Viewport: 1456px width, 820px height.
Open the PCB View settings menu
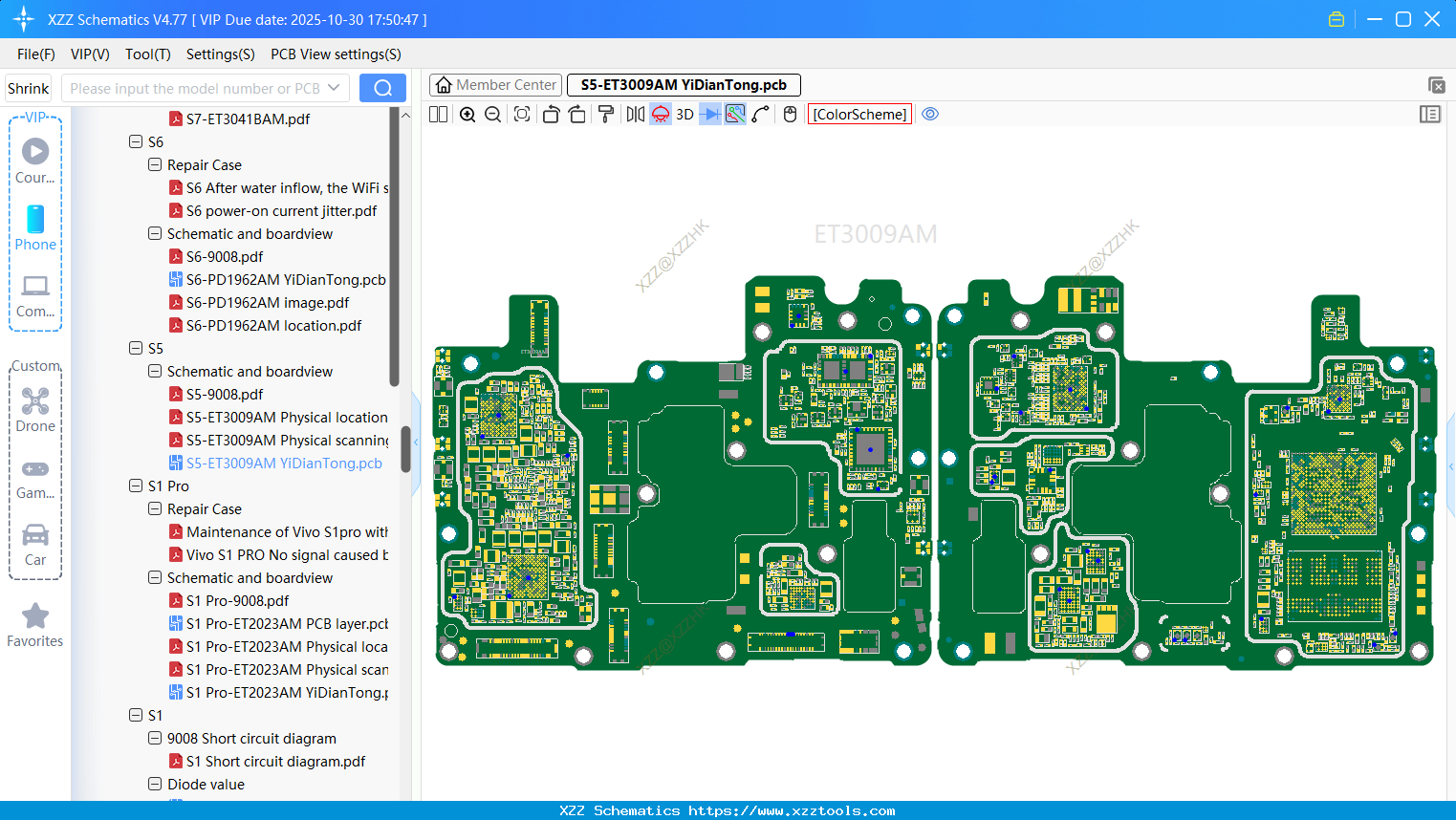coord(336,54)
